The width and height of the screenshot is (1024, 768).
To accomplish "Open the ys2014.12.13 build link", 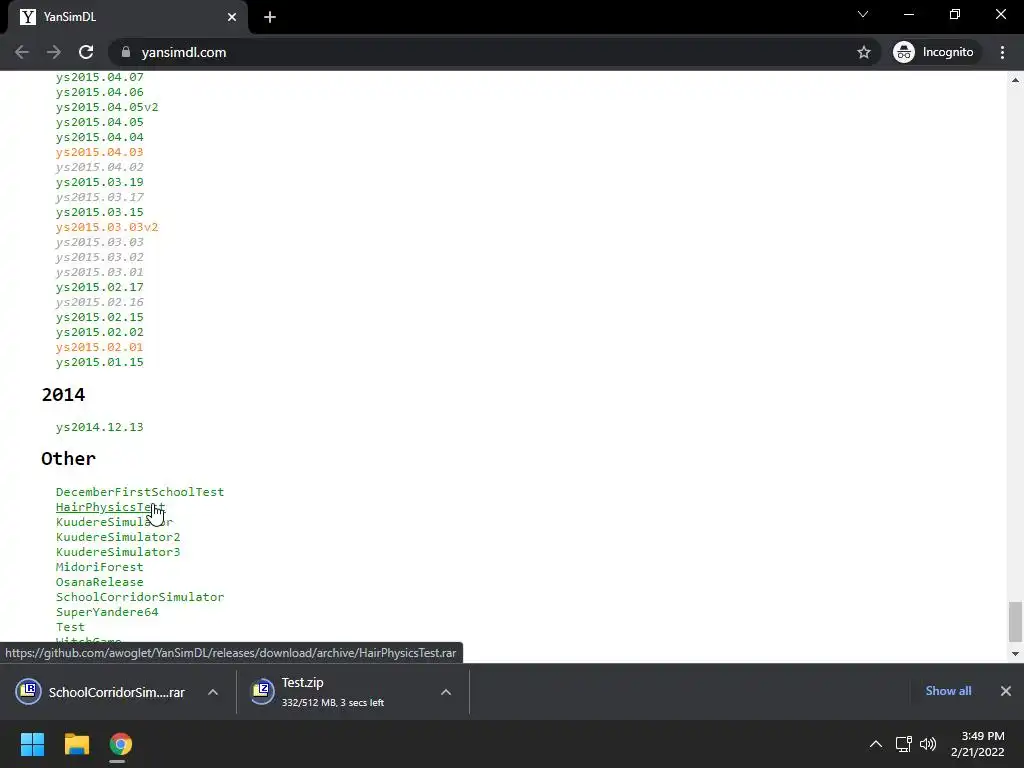I will 99,427.
